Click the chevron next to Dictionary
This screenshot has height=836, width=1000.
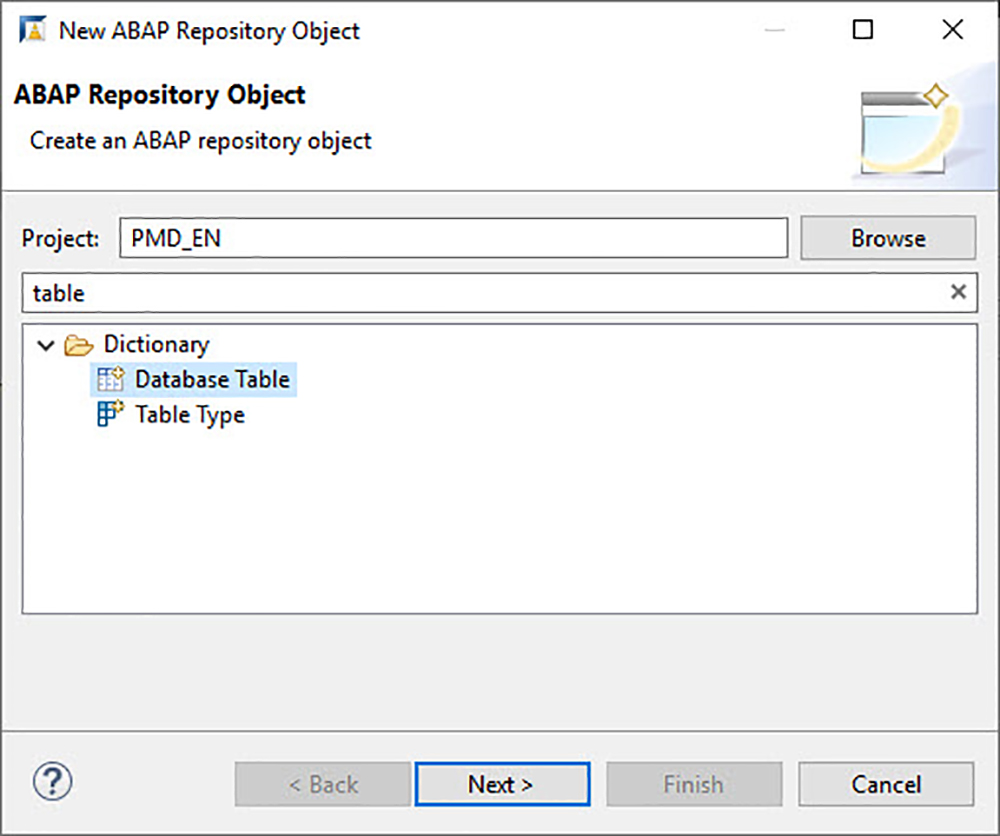tap(44, 344)
